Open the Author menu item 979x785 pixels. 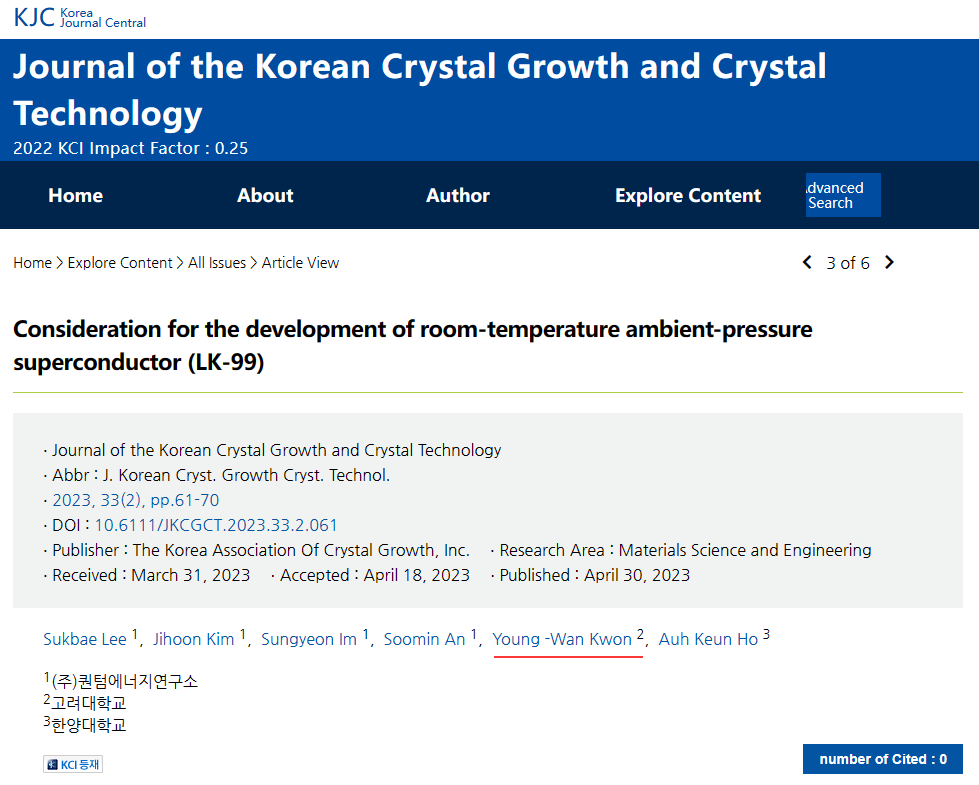[x=458, y=196]
